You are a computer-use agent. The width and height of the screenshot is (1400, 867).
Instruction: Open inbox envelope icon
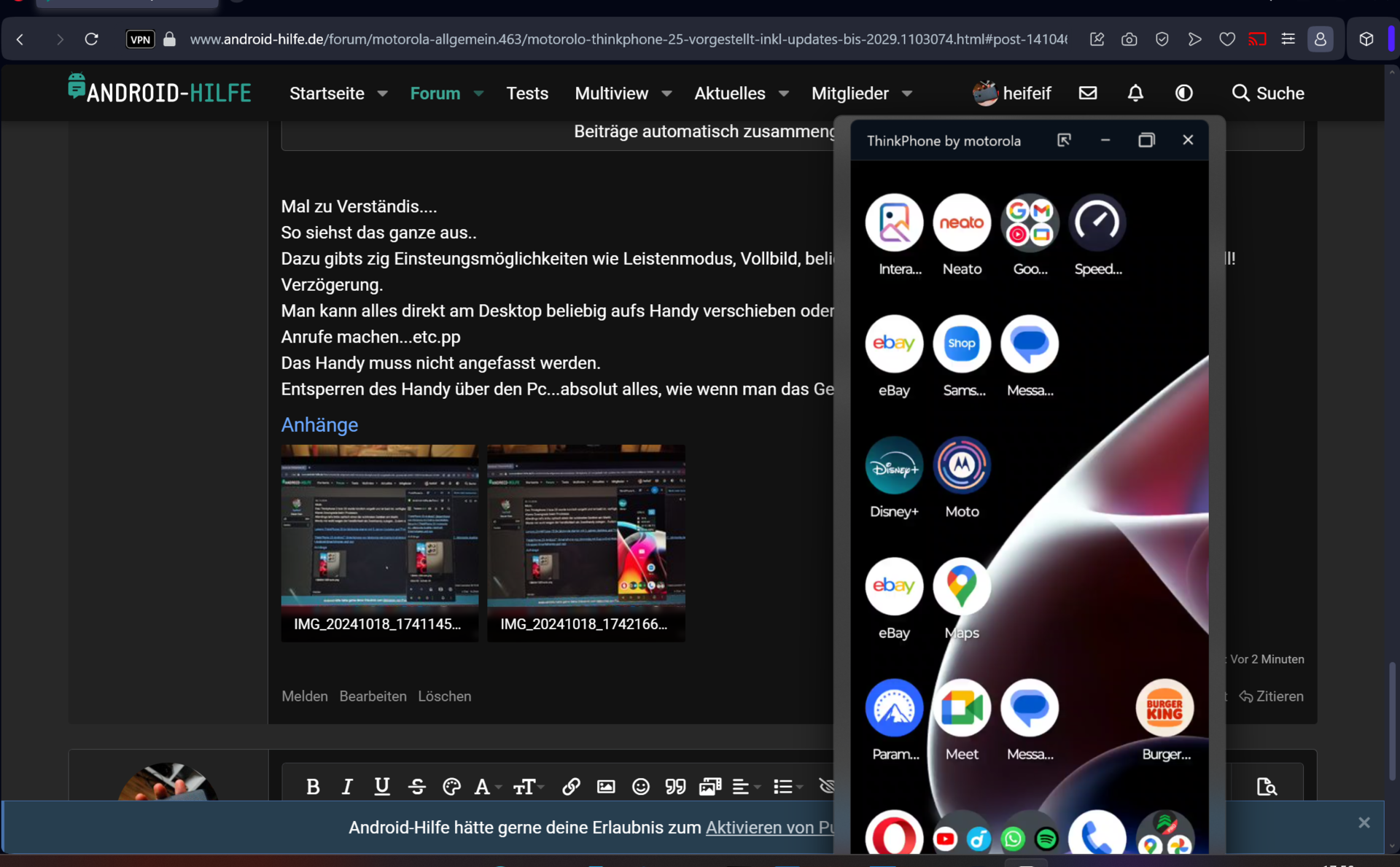point(1087,93)
